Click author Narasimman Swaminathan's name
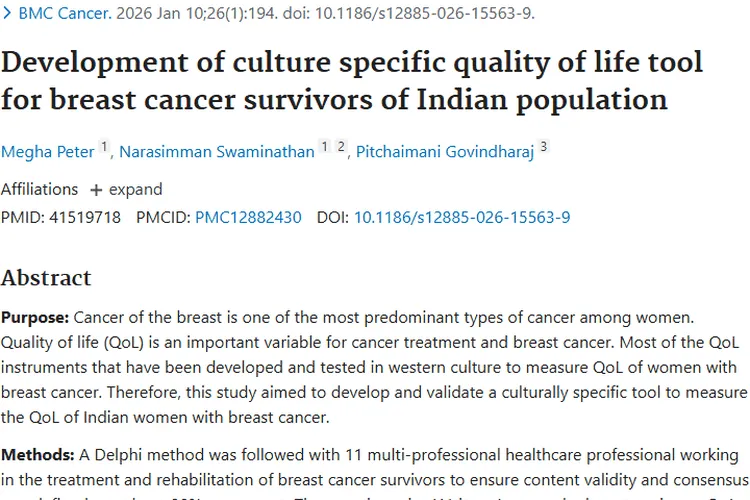The image size is (750, 500). pyautogui.click(x=216, y=152)
